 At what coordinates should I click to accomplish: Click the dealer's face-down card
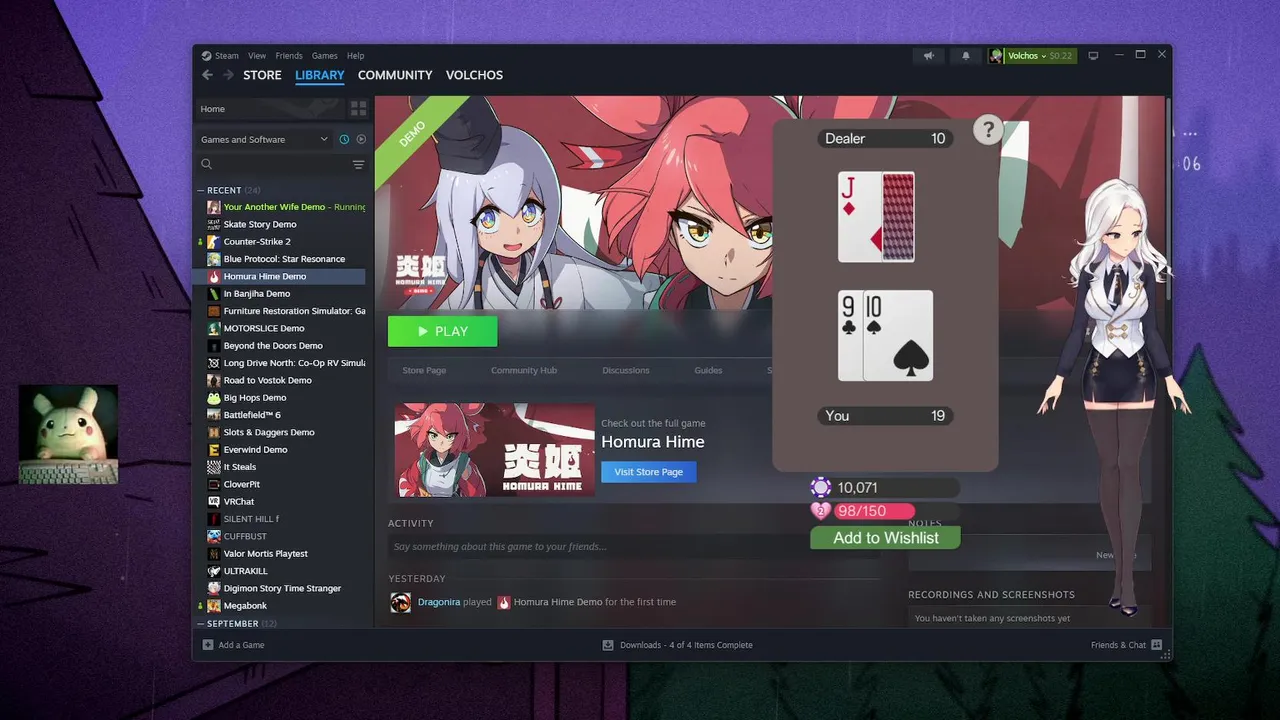click(x=898, y=217)
